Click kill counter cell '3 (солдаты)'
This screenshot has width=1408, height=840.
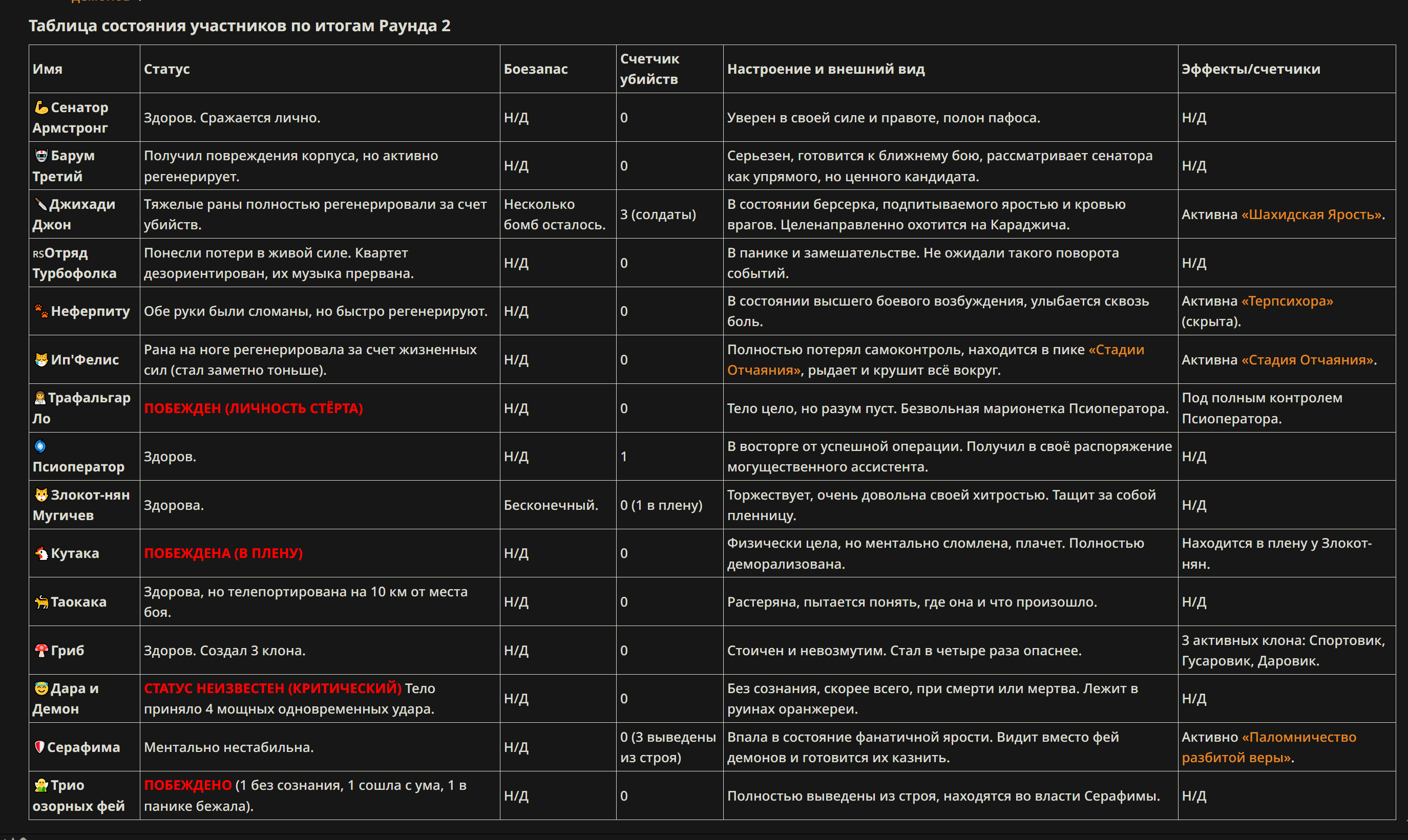pos(658,214)
